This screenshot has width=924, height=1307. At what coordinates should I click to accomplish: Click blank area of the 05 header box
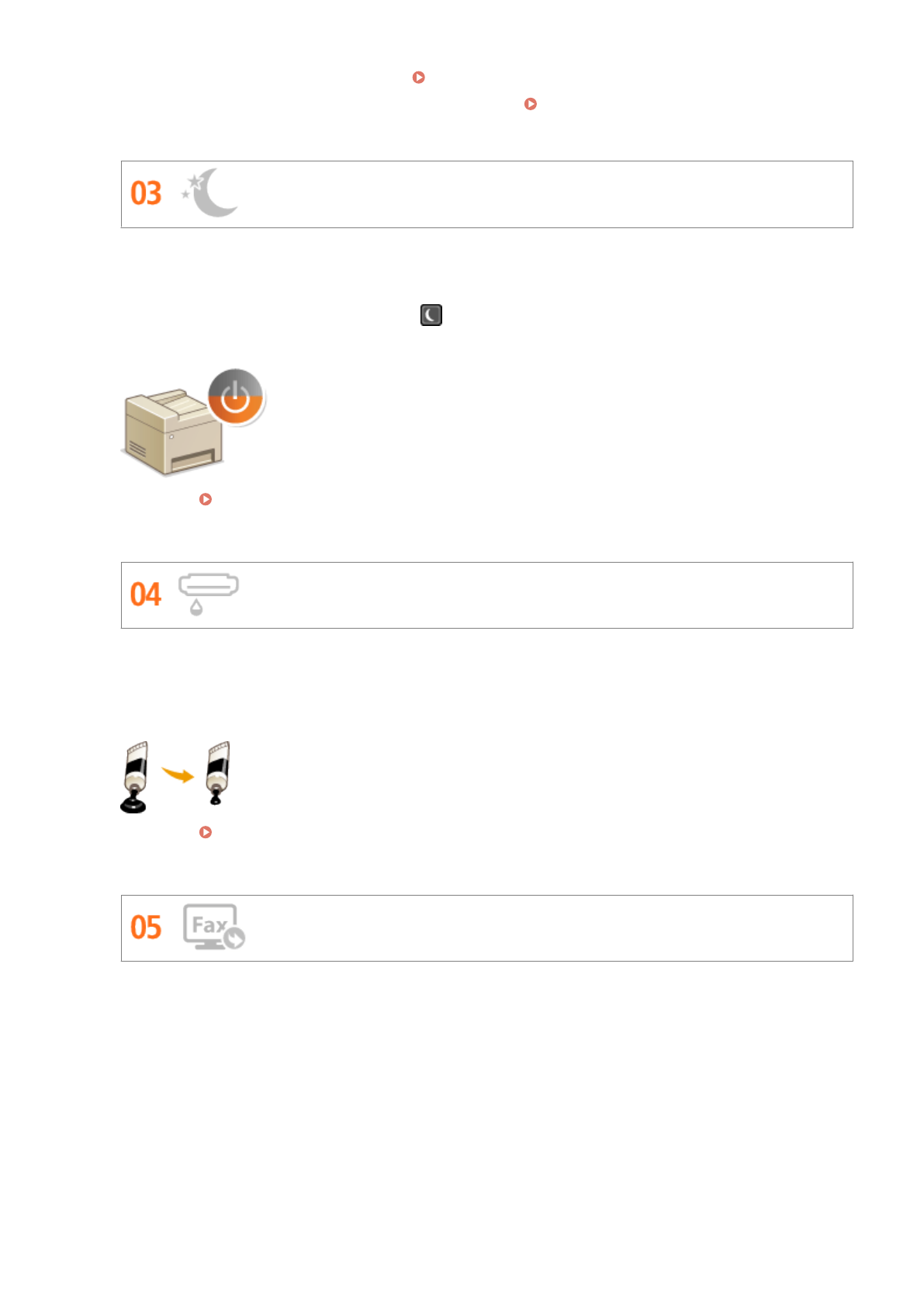pos(543,928)
